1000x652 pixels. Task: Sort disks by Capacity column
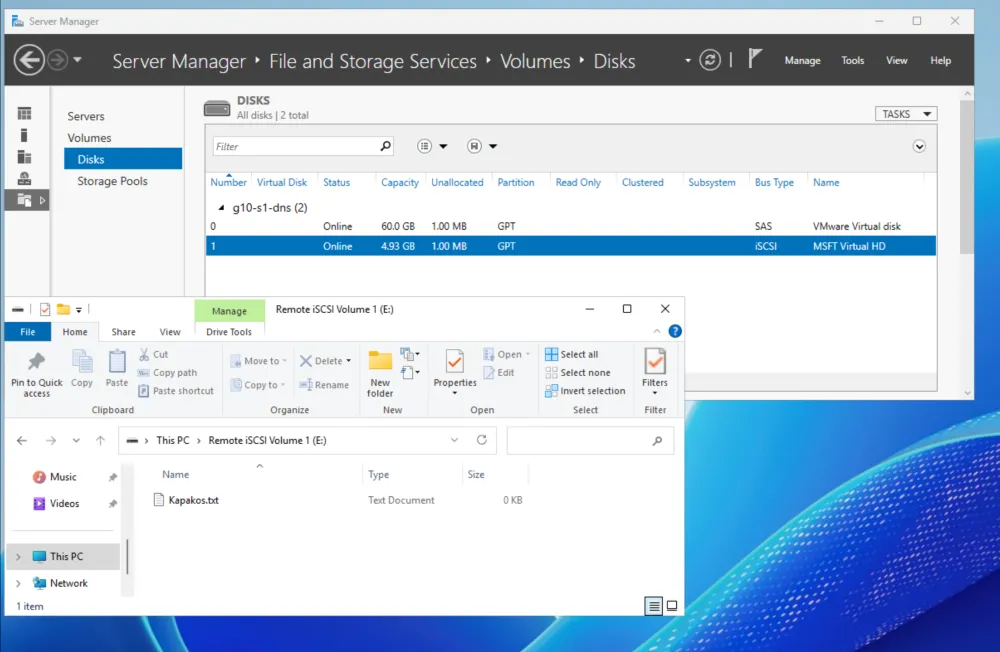click(x=400, y=182)
